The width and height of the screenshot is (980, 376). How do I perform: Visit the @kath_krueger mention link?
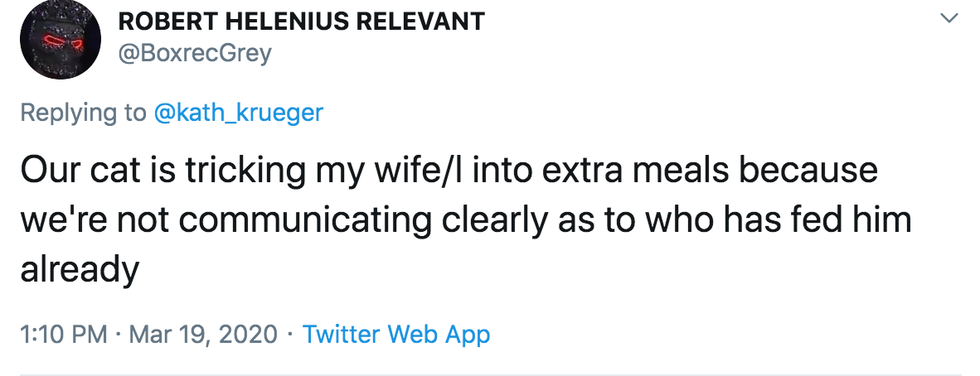click(238, 113)
